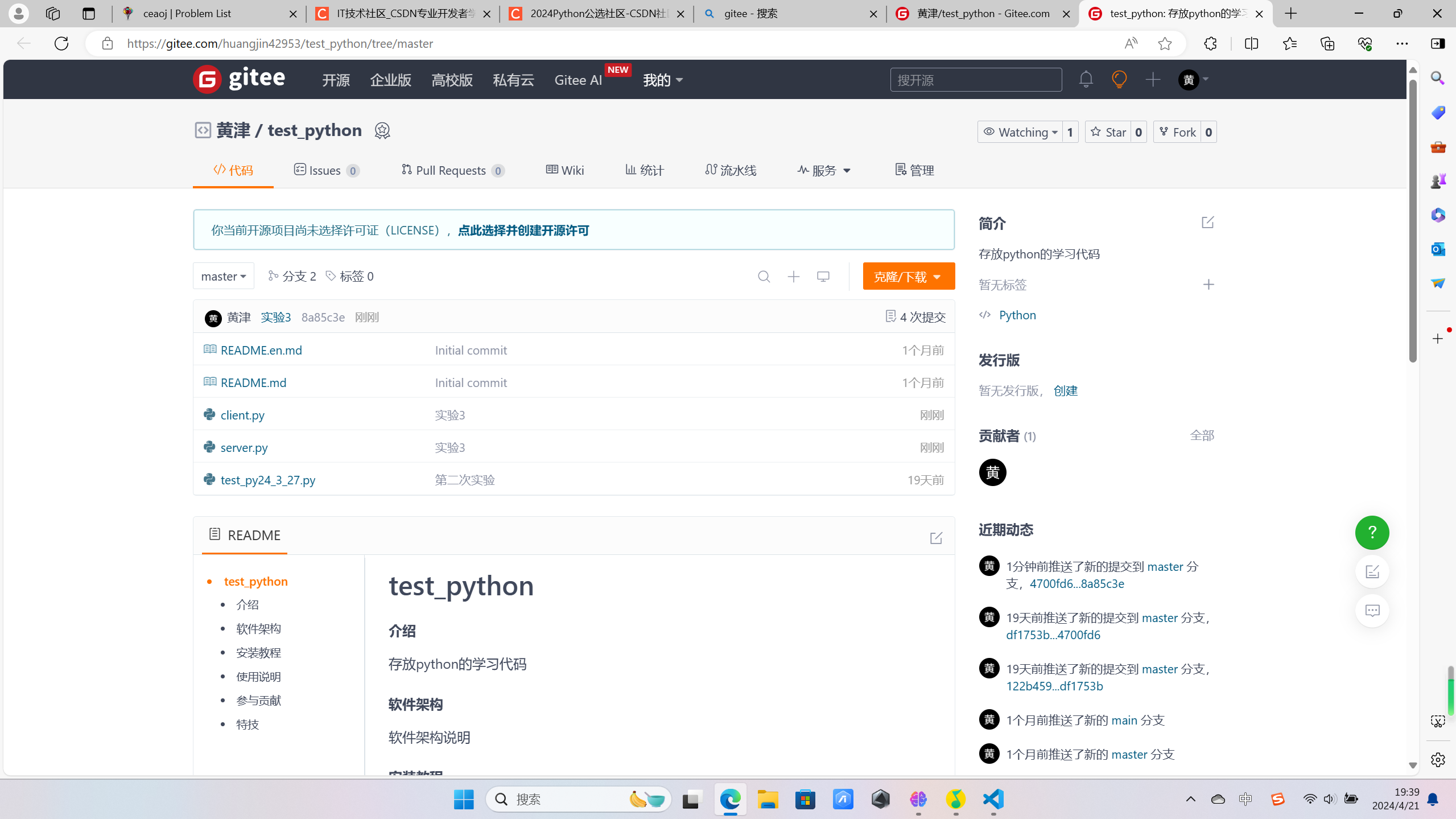Screen dimensions: 1456x819
Task: Refresh the browser page
Action: (x=61, y=43)
